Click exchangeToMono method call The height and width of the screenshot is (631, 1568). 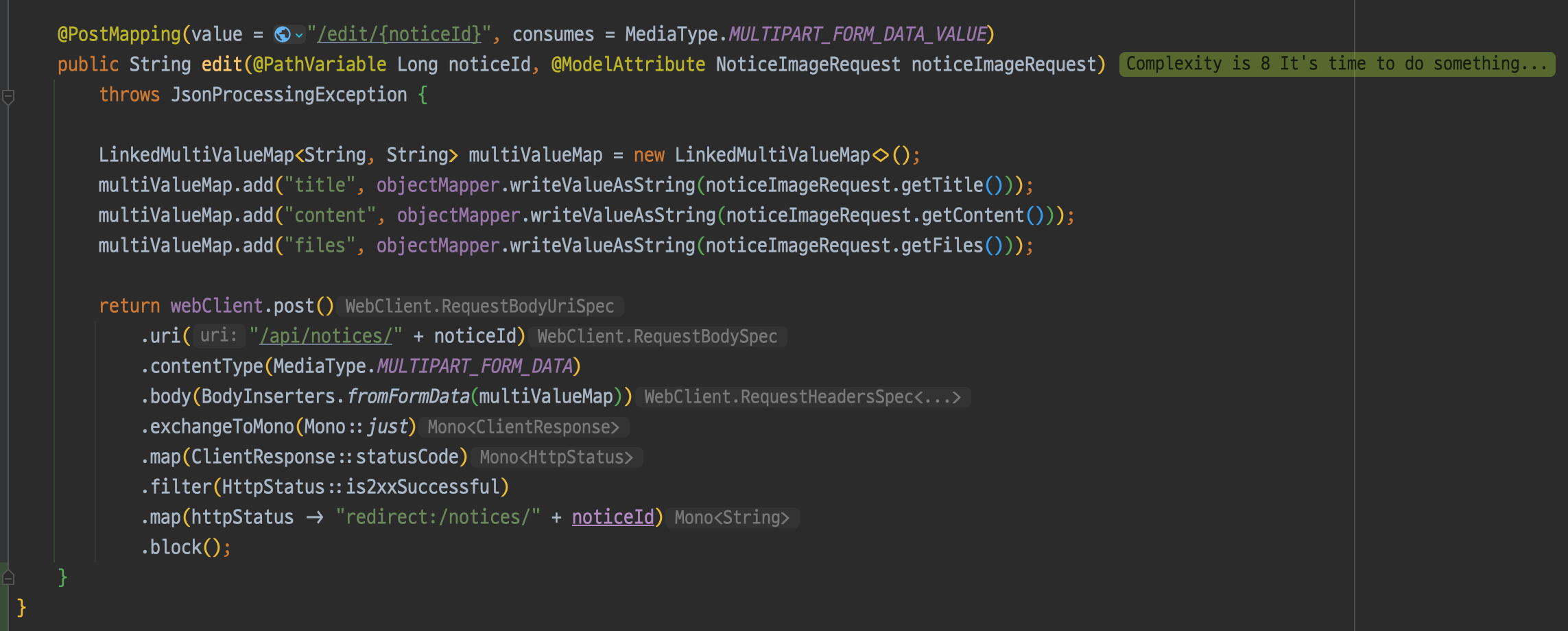(x=222, y=427)
